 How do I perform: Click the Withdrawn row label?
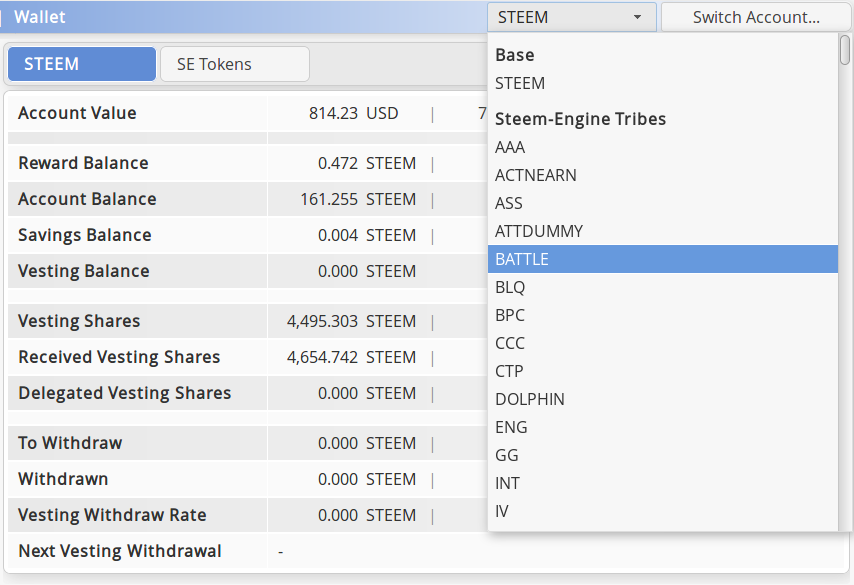point(63,479)
